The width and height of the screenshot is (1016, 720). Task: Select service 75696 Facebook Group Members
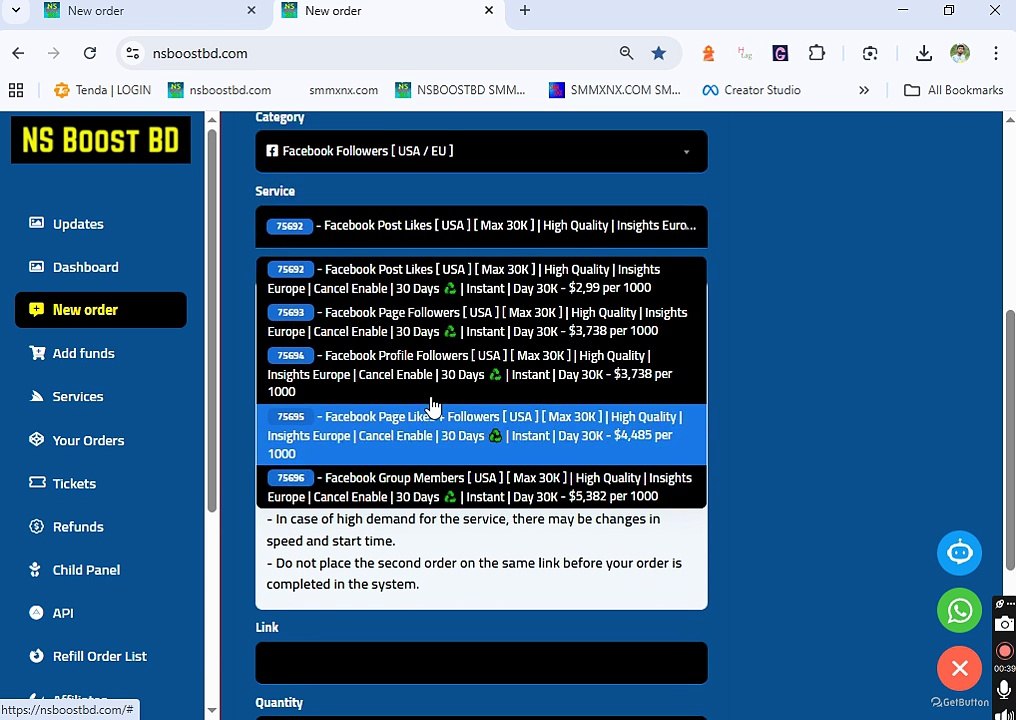[481, 487]
